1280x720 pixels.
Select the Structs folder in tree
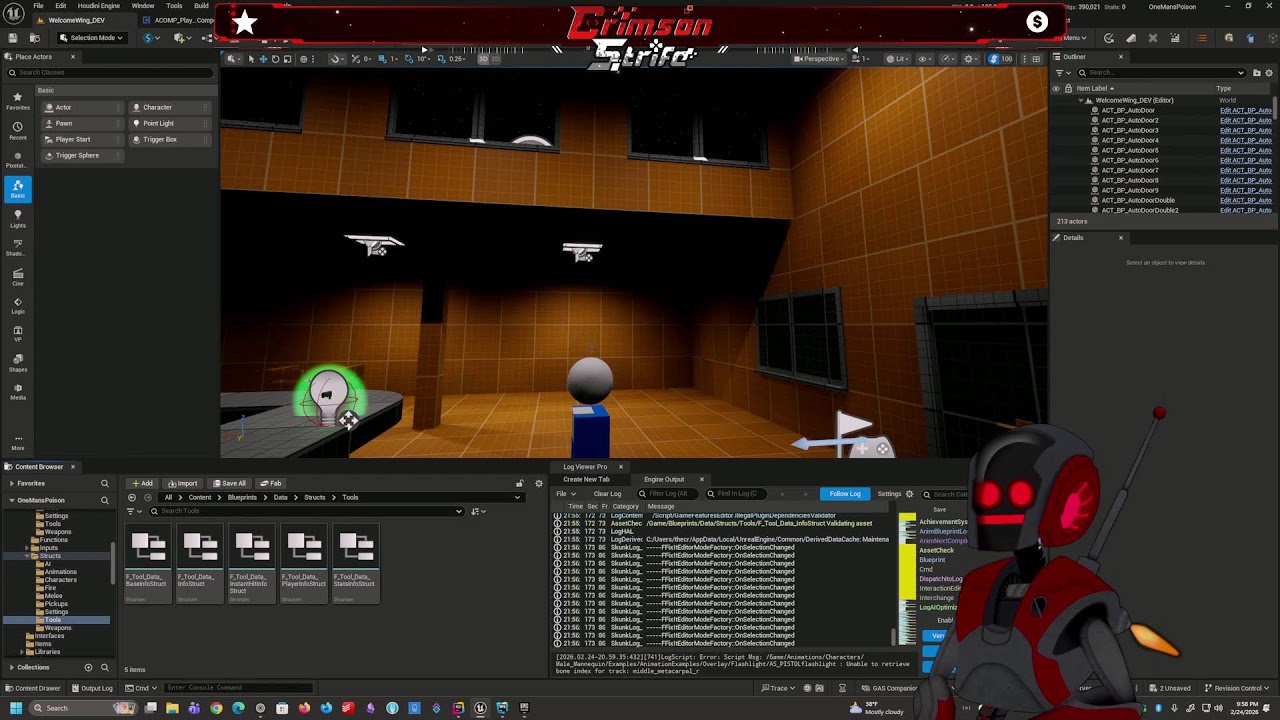click(x=50, y=555)
